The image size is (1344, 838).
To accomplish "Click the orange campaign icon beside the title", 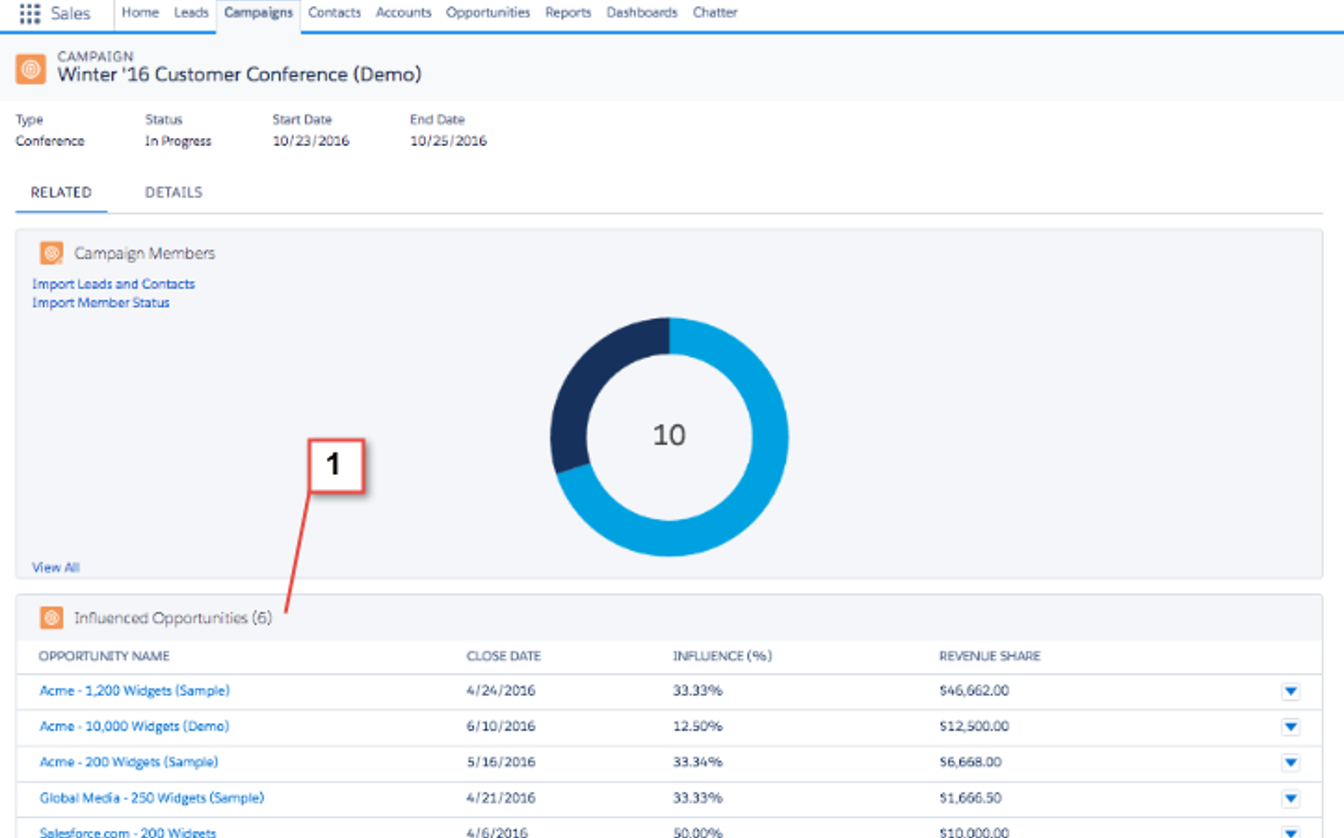I will click(x=31, y=69).
